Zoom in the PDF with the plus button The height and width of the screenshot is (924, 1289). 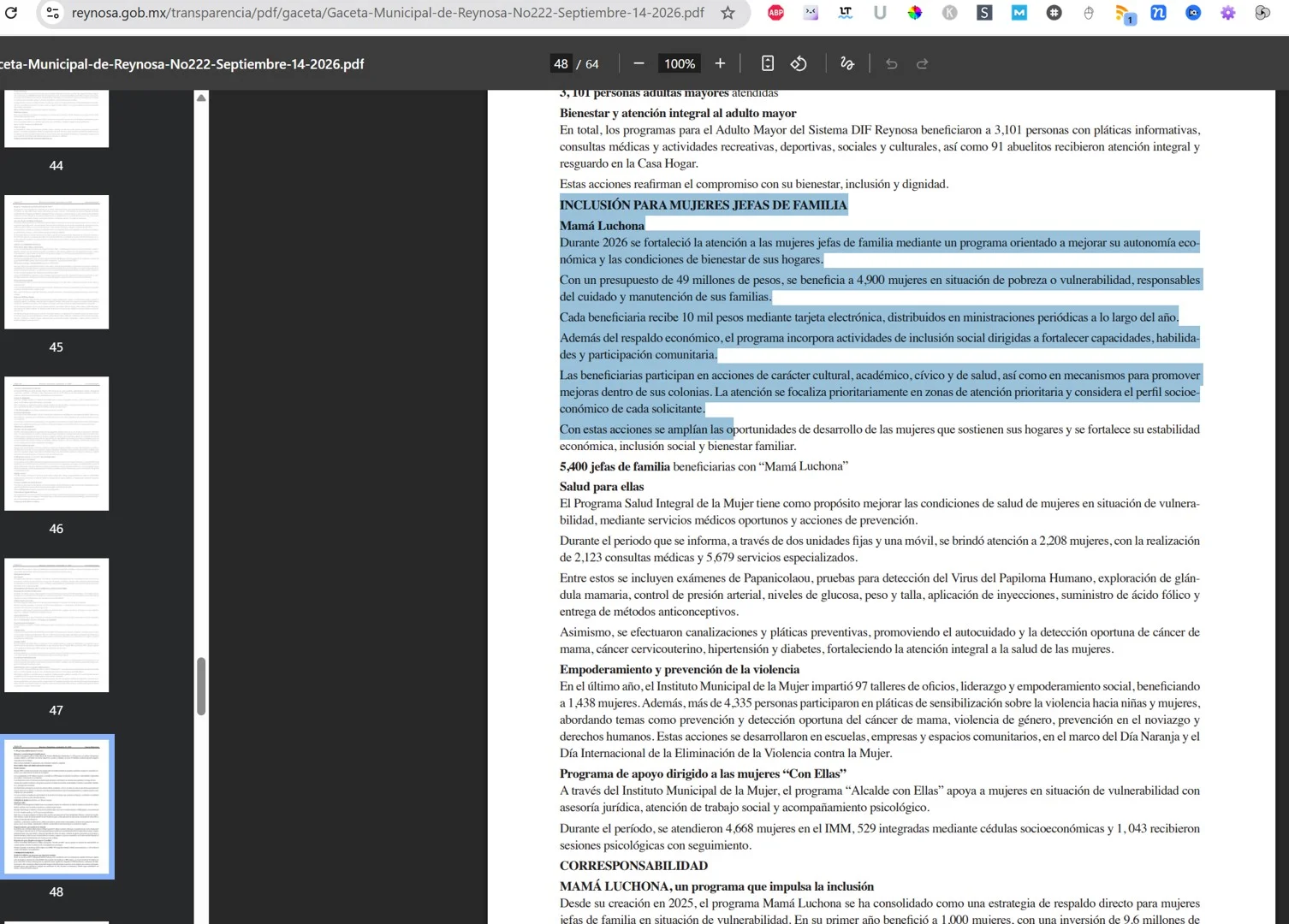click(x=720, y=63)
